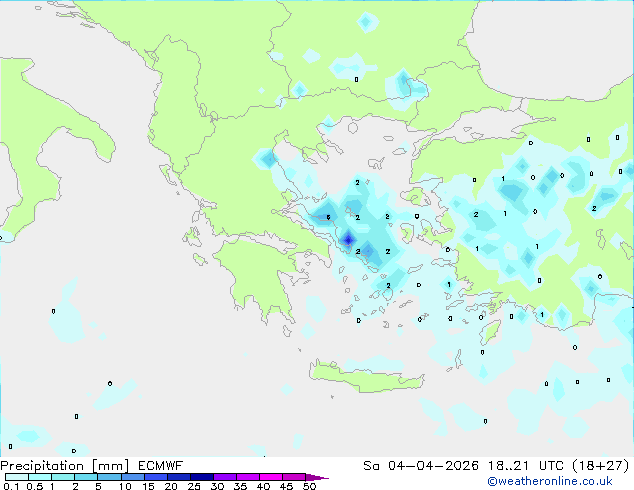Screen dimensions: 634x490
Task: Select the 25–30 mm legend color swatch
Action: pos(201,477)
